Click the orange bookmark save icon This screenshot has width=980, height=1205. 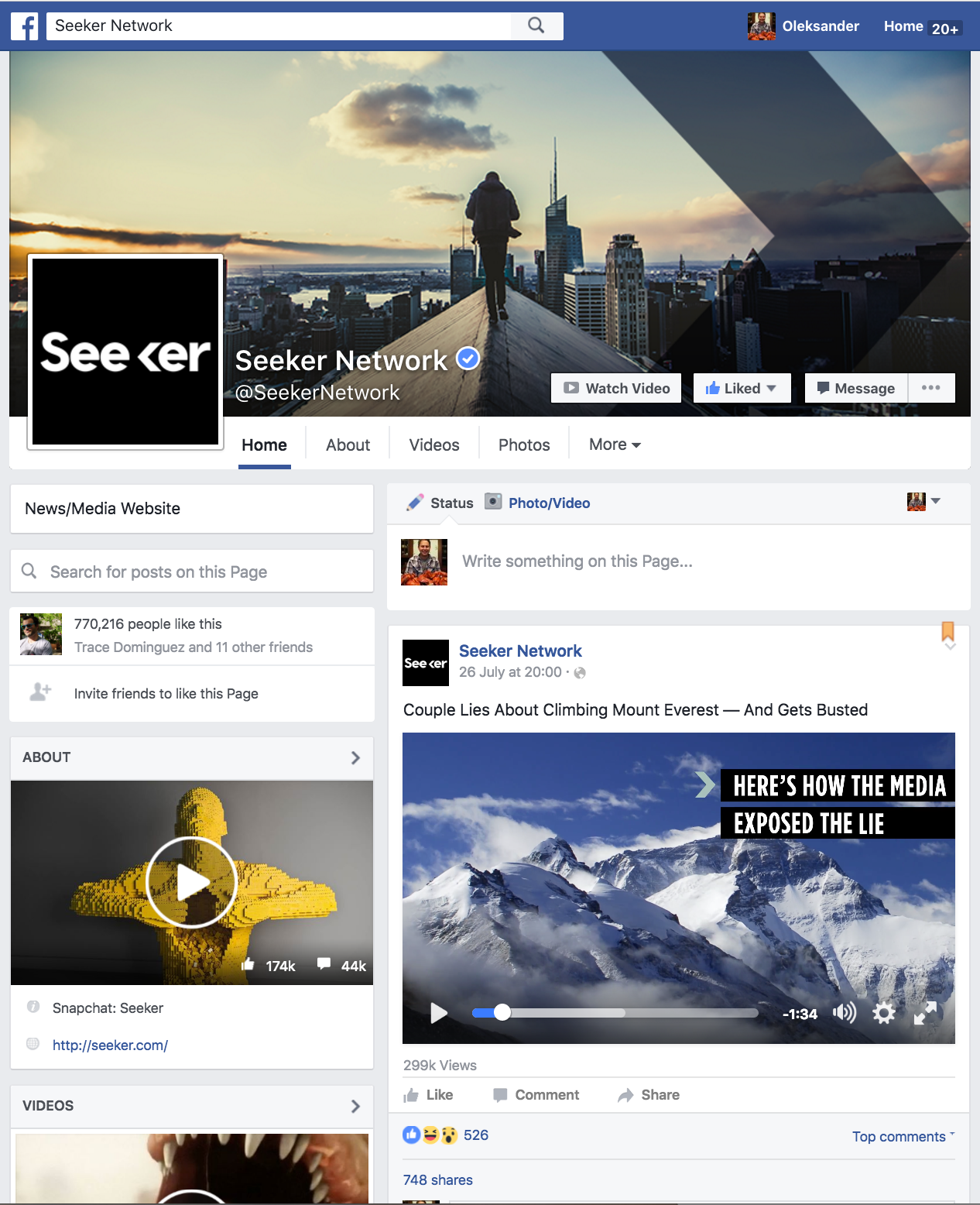(947, 632)
